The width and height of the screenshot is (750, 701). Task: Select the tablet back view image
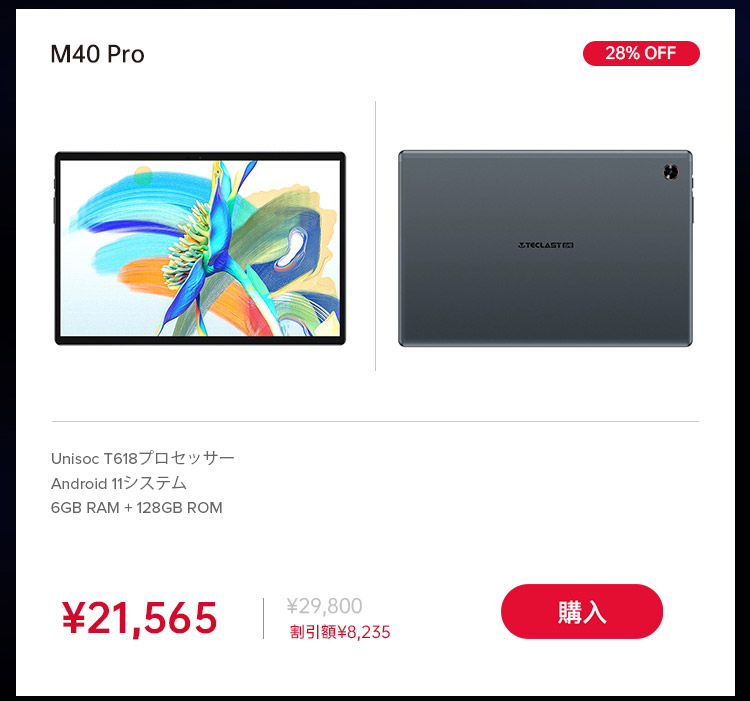tap(545, 248)
